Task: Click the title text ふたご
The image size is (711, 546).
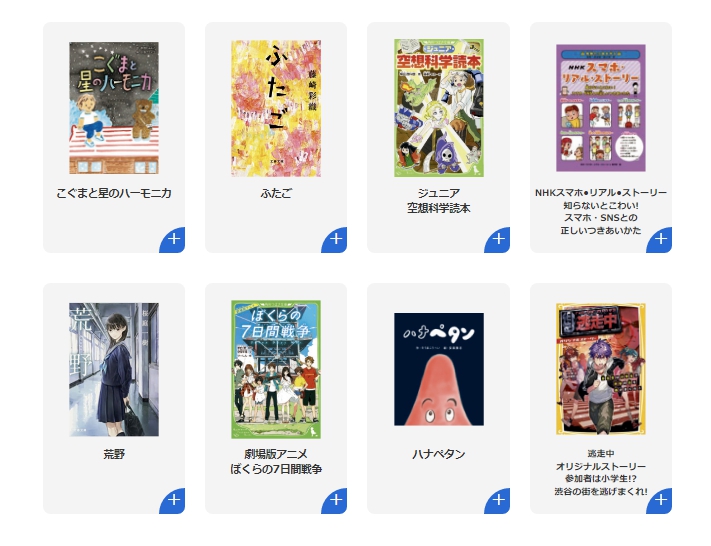Action: (276, 194)
